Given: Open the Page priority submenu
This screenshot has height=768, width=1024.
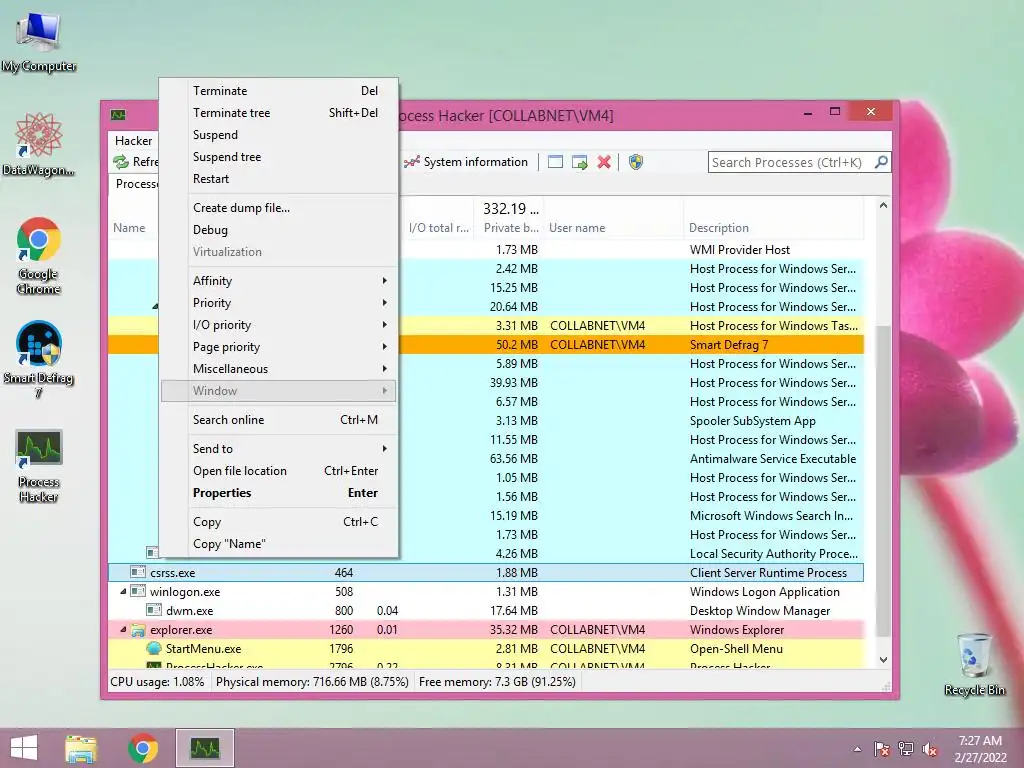Looking at the screenshot, I should click(x=278, y=347).
